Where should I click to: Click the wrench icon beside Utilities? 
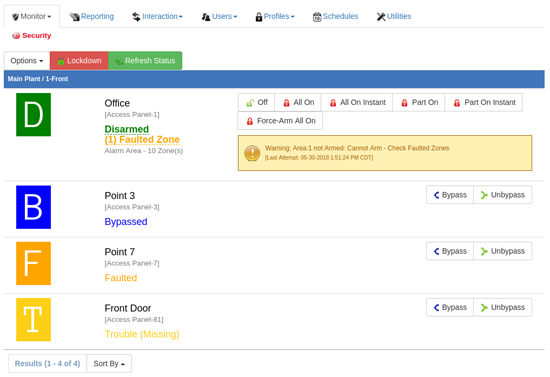coord(381,17)
